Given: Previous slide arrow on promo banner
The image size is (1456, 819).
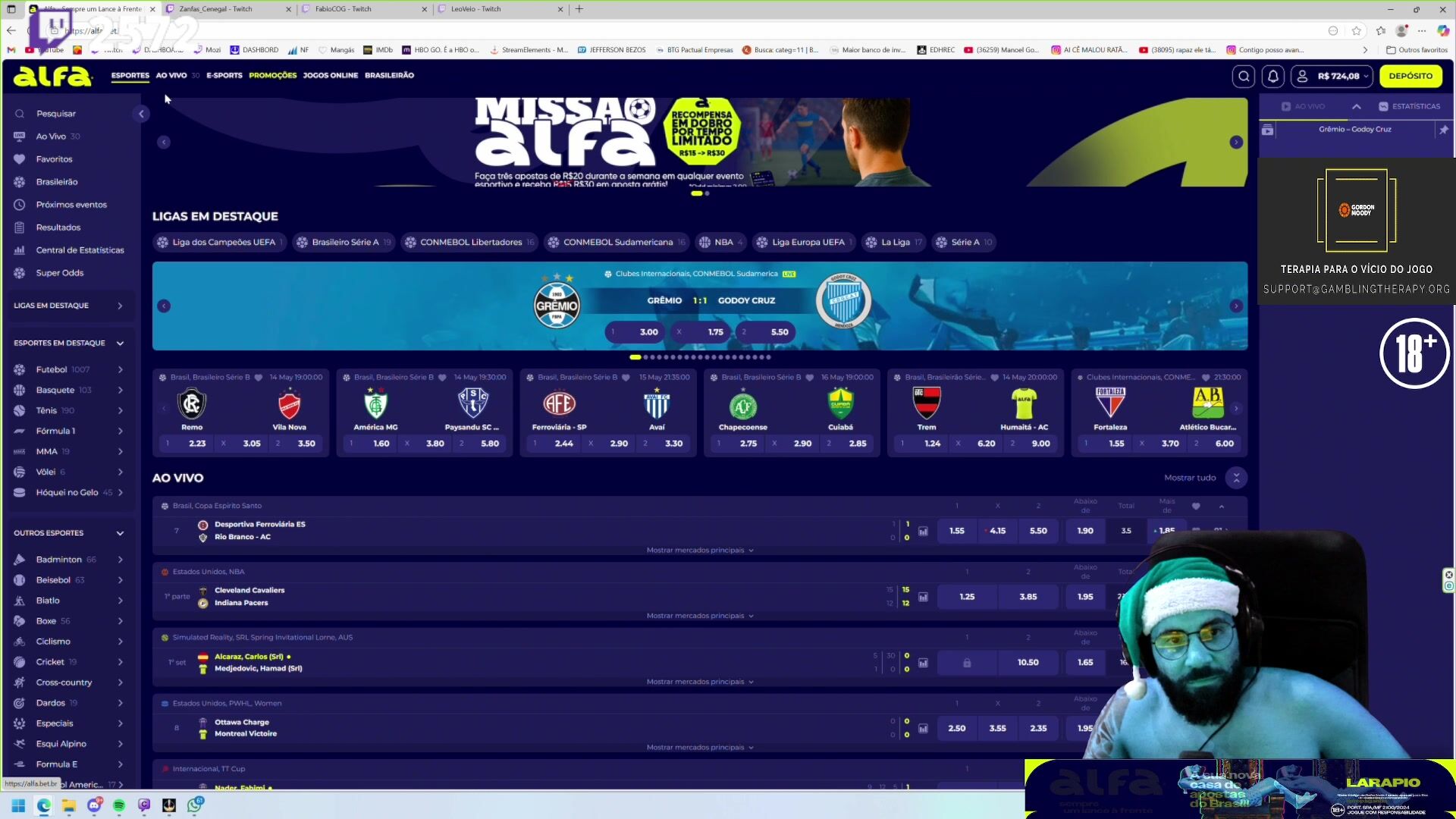Looking at the screenshot, I should click(164, 142).
